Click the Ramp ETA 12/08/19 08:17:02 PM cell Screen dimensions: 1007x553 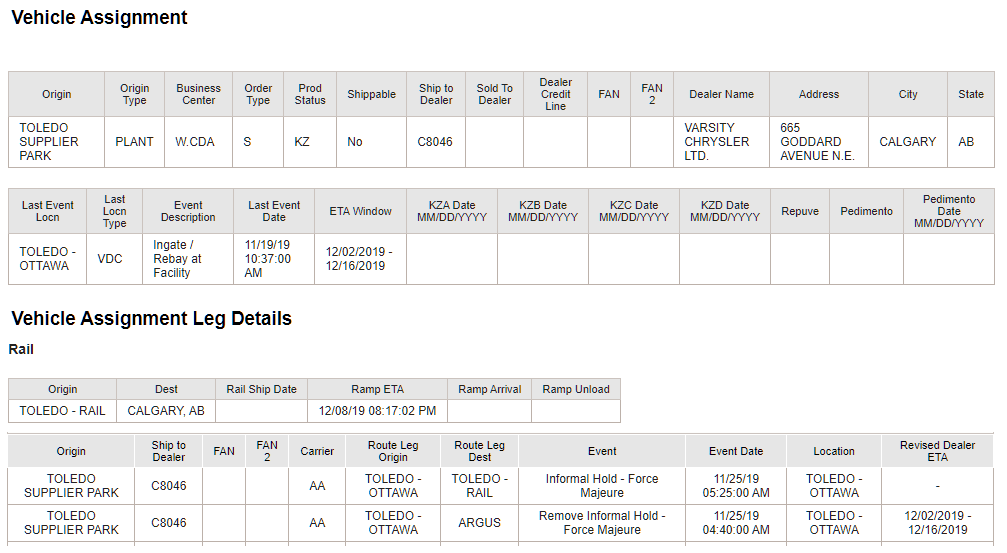pyautogui.click(x=377, y=411)
